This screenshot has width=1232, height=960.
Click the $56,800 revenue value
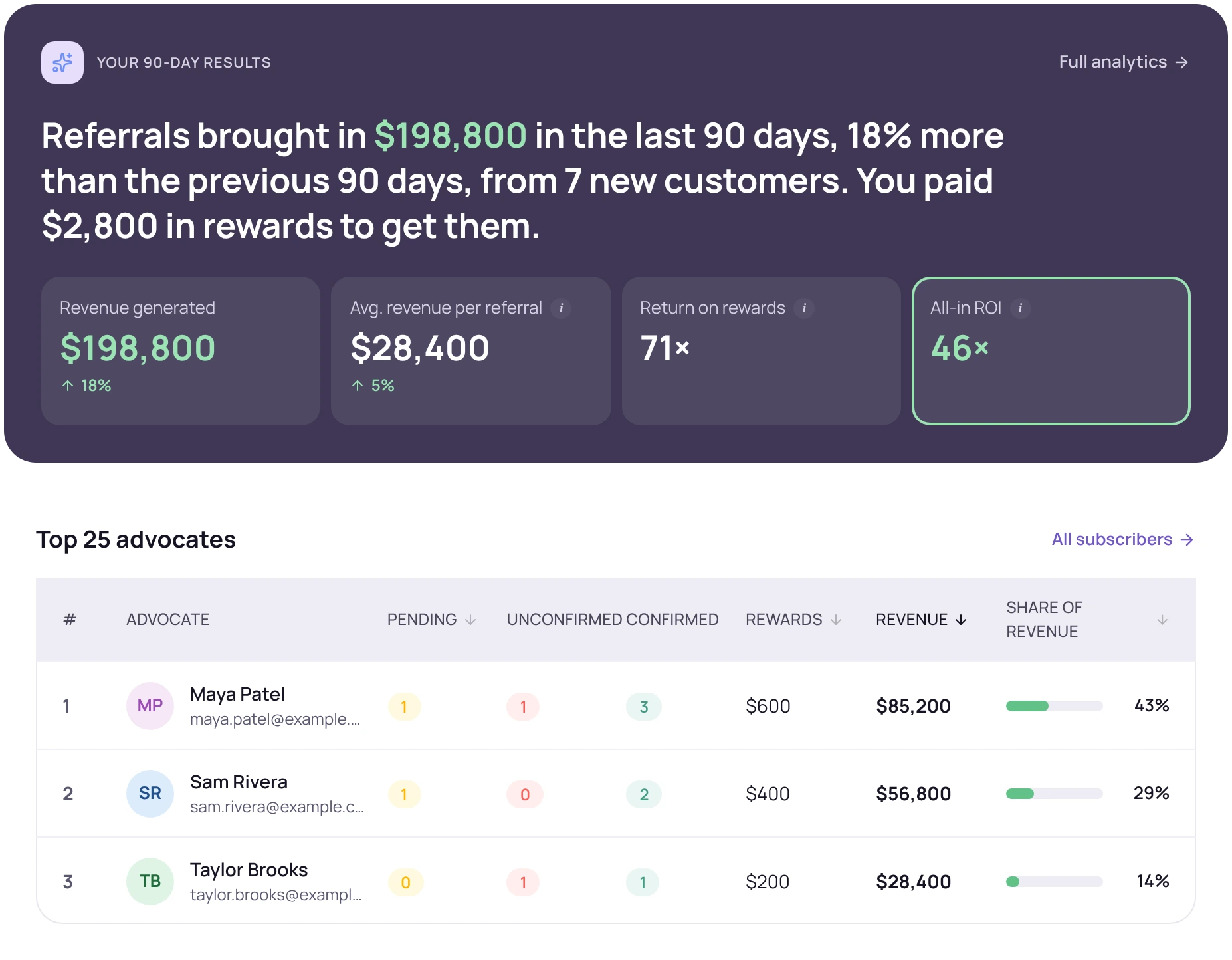(x=913, y=794)
